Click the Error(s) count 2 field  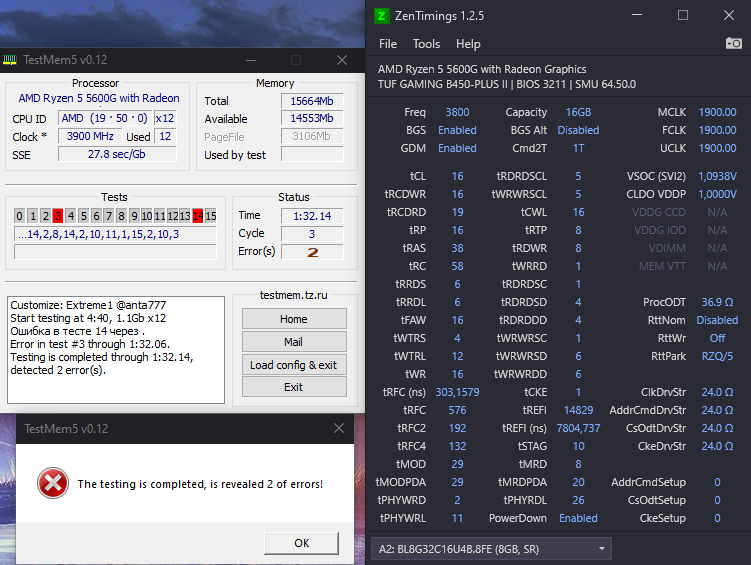312,252
